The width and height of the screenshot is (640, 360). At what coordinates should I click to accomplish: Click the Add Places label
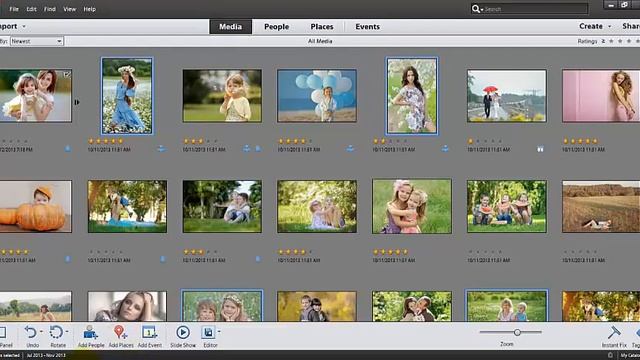121,345
